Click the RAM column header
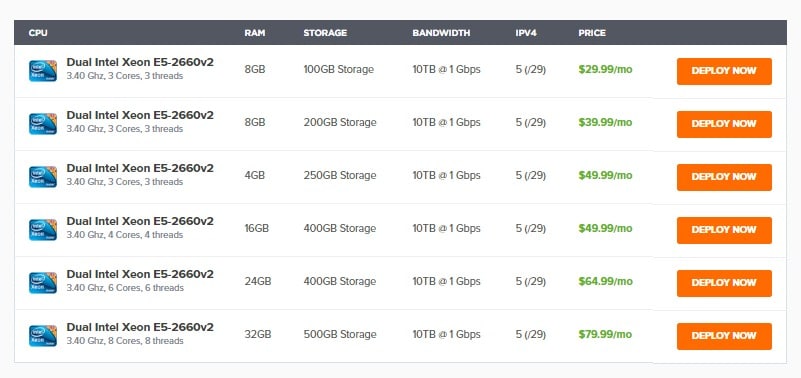Screen dimensions: 801x378 255,33
